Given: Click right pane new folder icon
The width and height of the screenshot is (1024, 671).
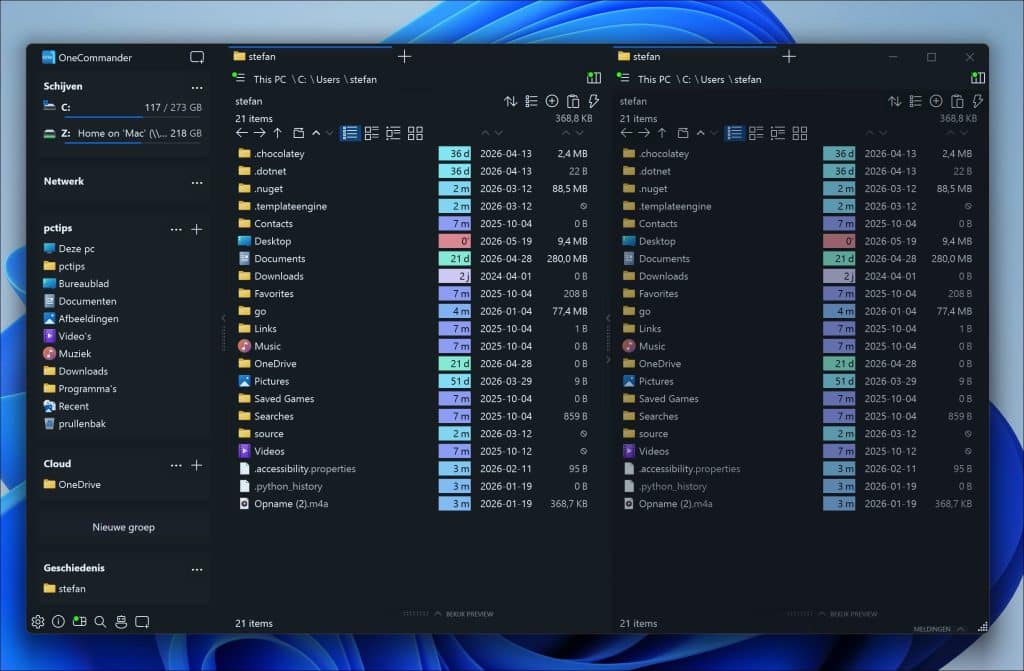Looking at the screenshot, I should 683,133.
